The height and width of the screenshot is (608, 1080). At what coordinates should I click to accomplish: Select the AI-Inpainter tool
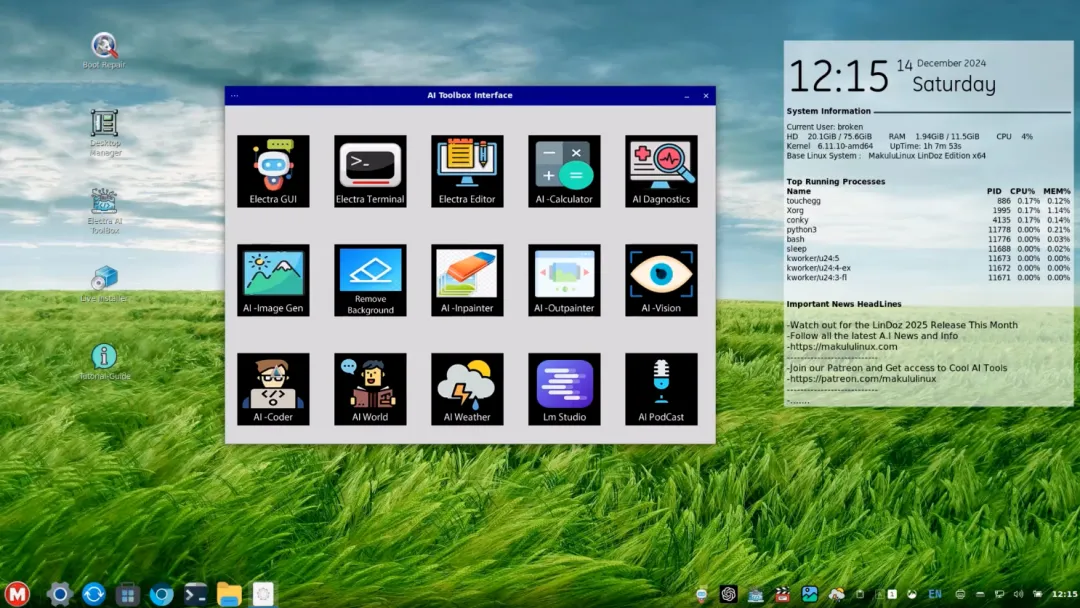tap(467, 280)
